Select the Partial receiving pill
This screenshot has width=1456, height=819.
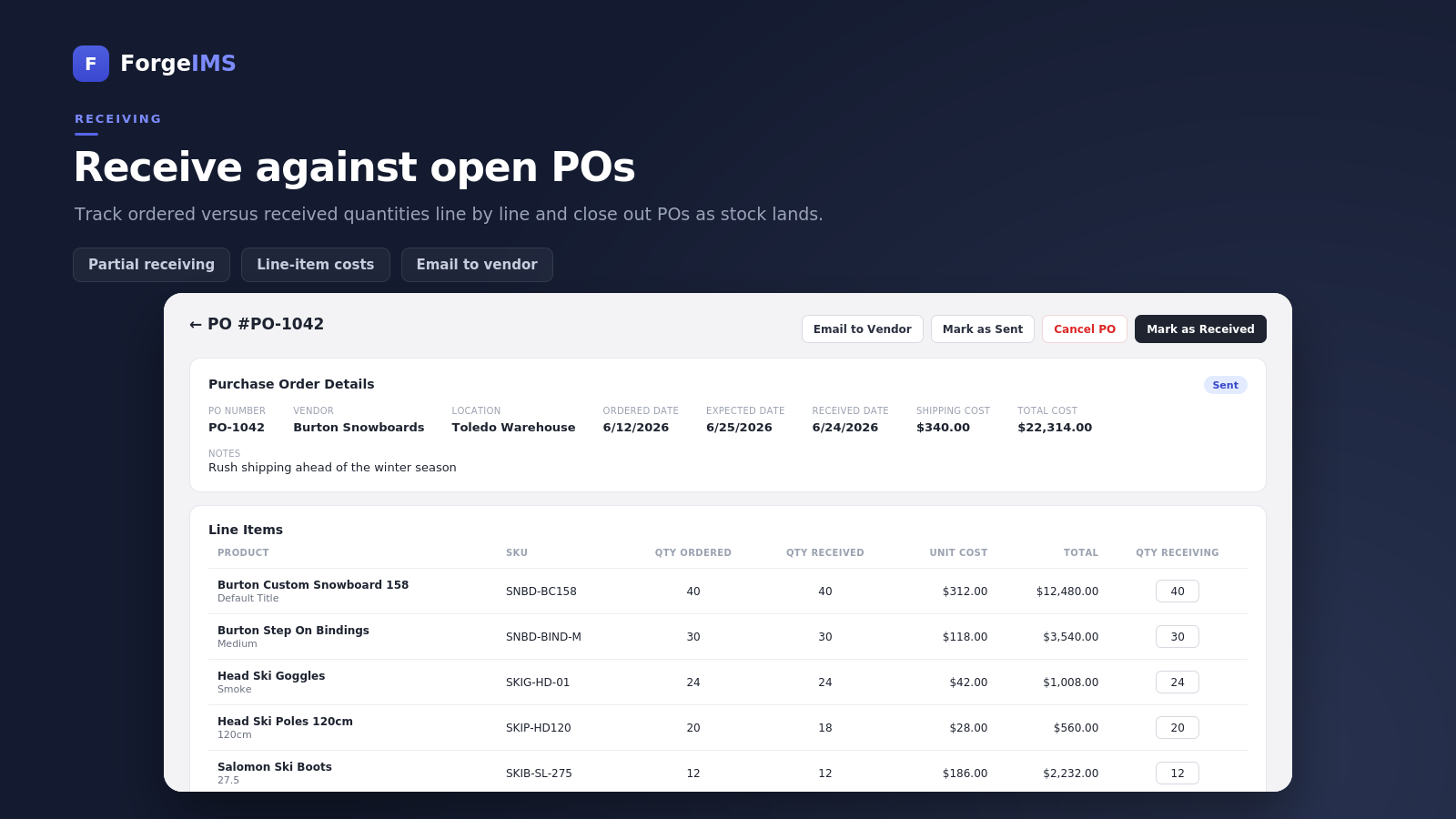click(x=151, y=265)
